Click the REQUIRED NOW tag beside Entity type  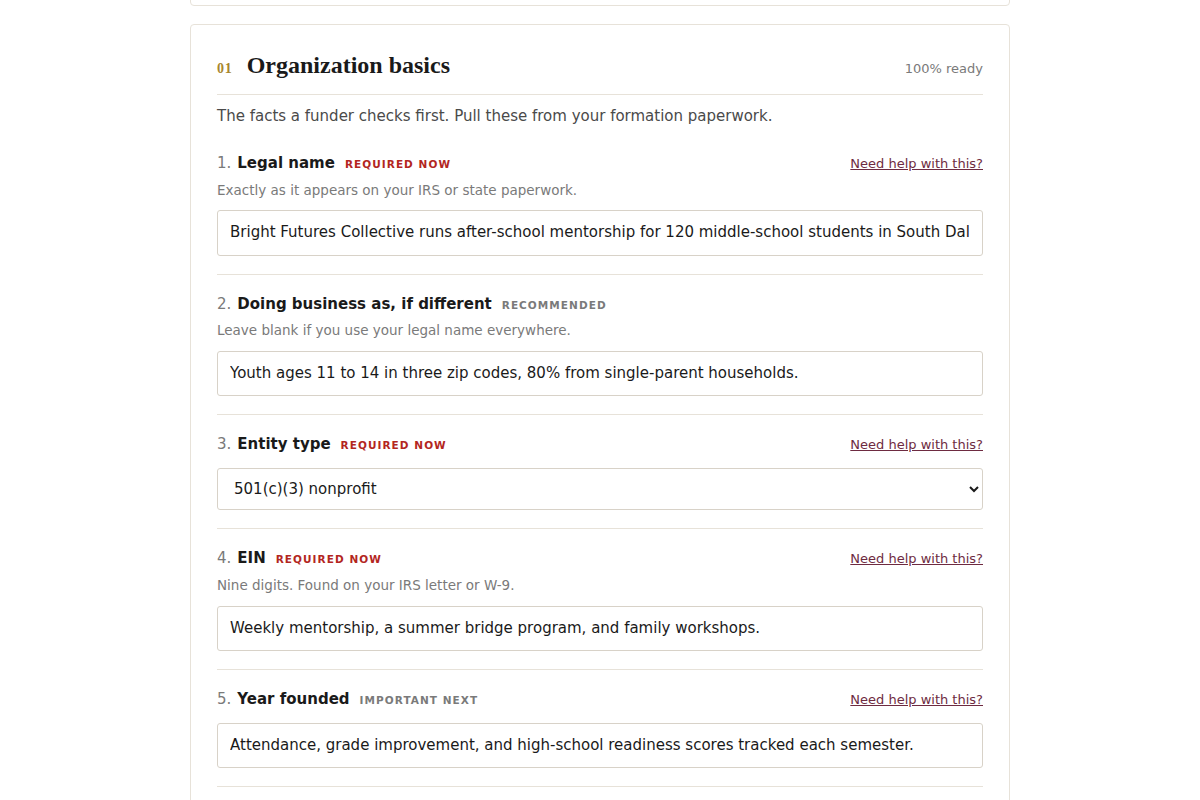coord(393,445)
